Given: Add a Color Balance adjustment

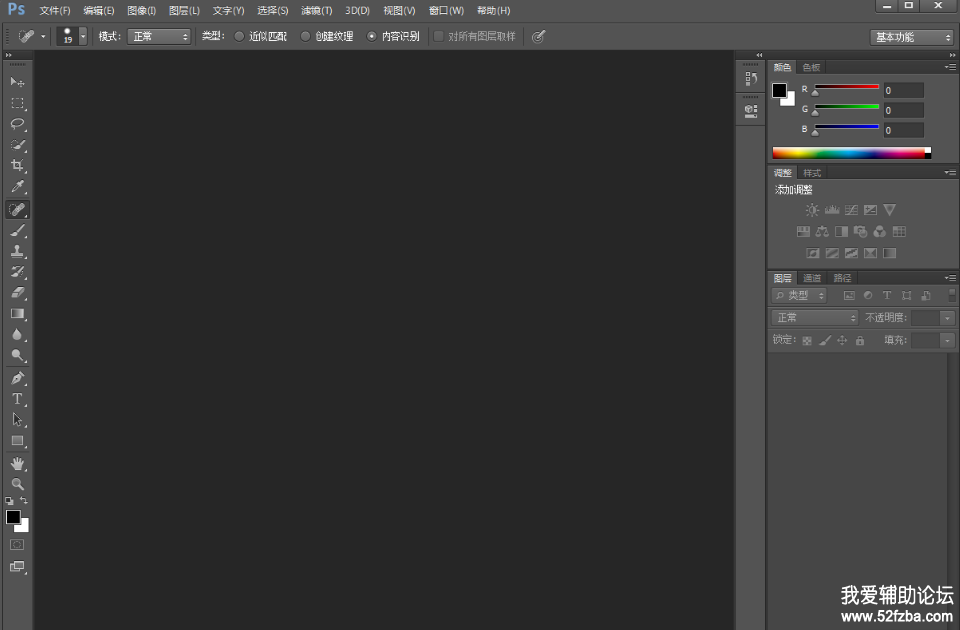Looking at the screenshot, I should (822, 231).
